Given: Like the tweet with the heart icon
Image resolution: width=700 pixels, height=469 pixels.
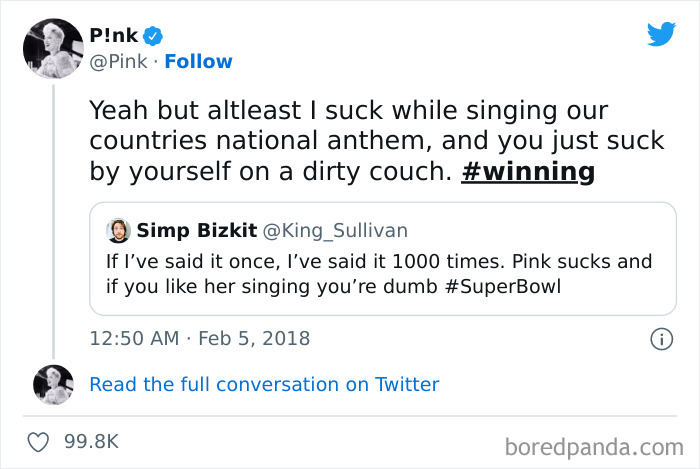Looking at the screenshot, I should (40, 441).
